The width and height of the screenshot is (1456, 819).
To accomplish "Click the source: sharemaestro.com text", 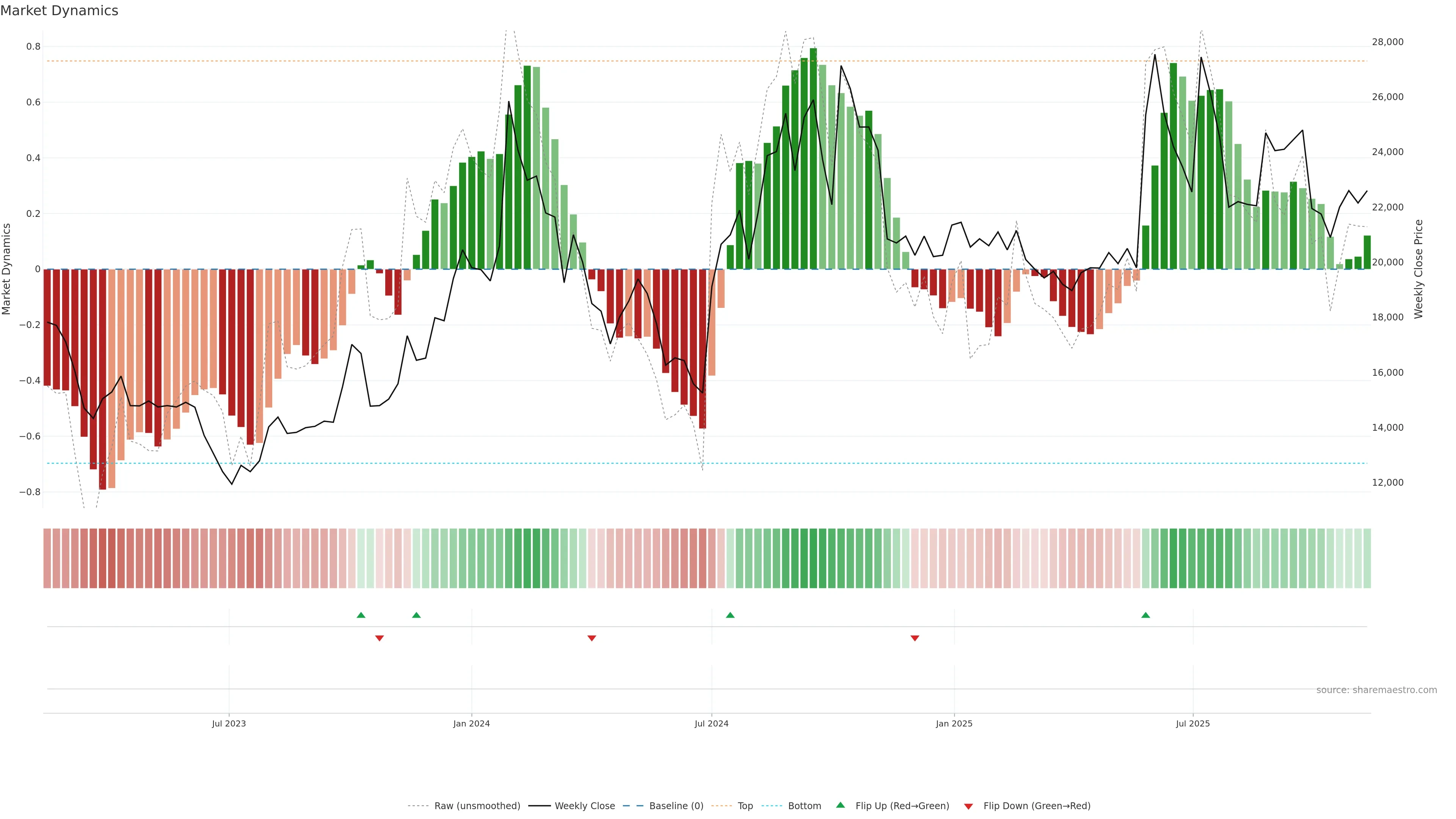I will pos(1376,690).
